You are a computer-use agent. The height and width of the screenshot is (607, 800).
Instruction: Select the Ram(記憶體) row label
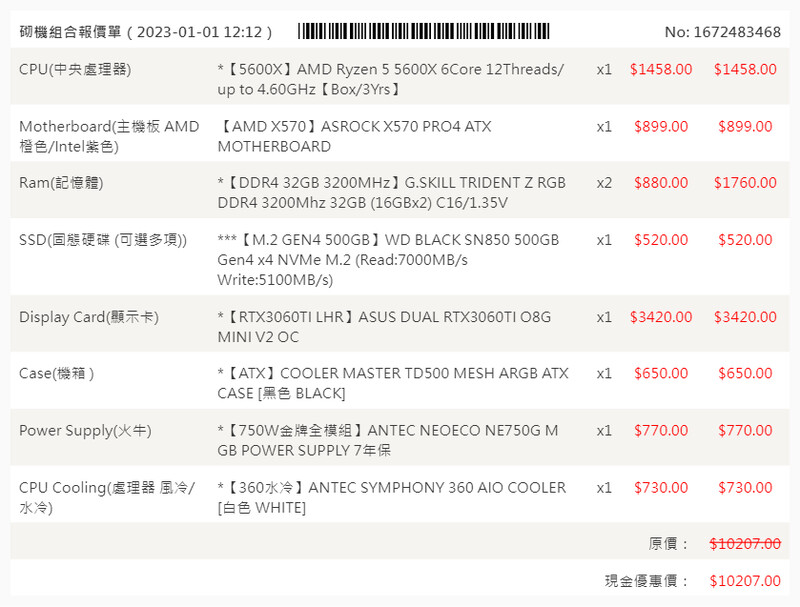click(61, 183)
